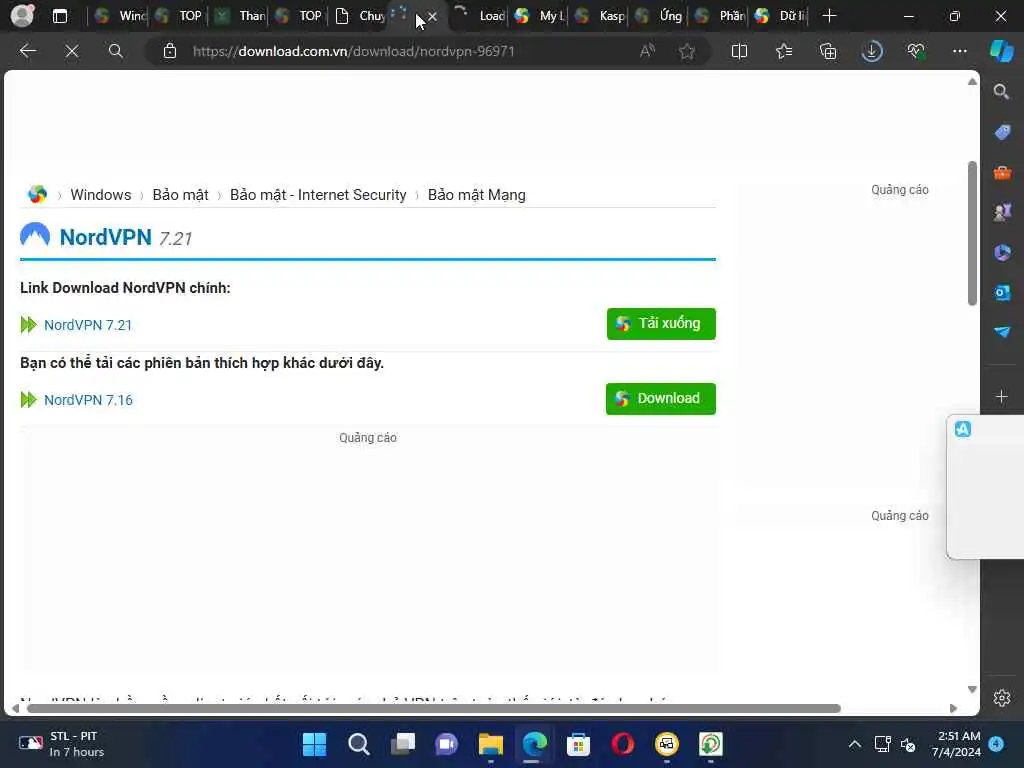Open File Explorer from taskbar
Screen dimensions: 1024x768
(490, 744)
